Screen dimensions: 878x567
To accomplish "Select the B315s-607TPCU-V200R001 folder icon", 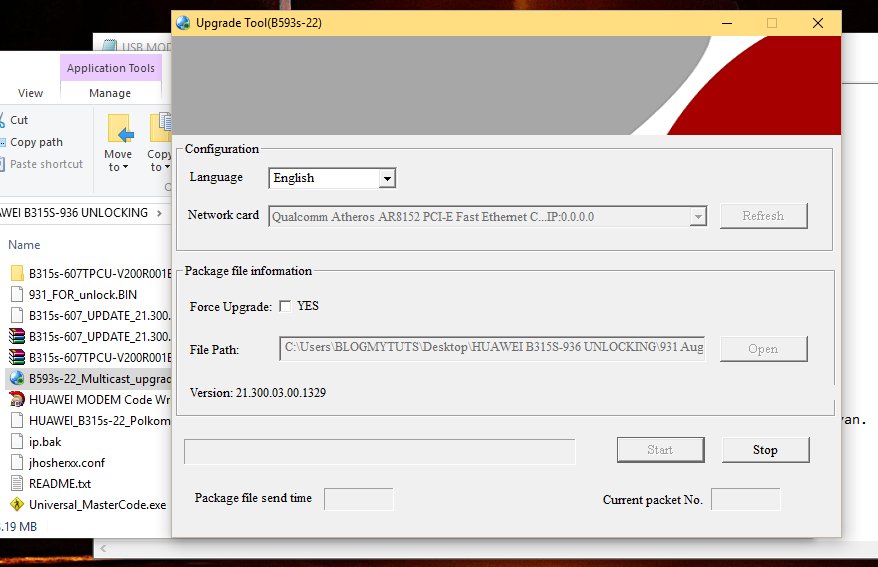I will click(x=17, y=274).
